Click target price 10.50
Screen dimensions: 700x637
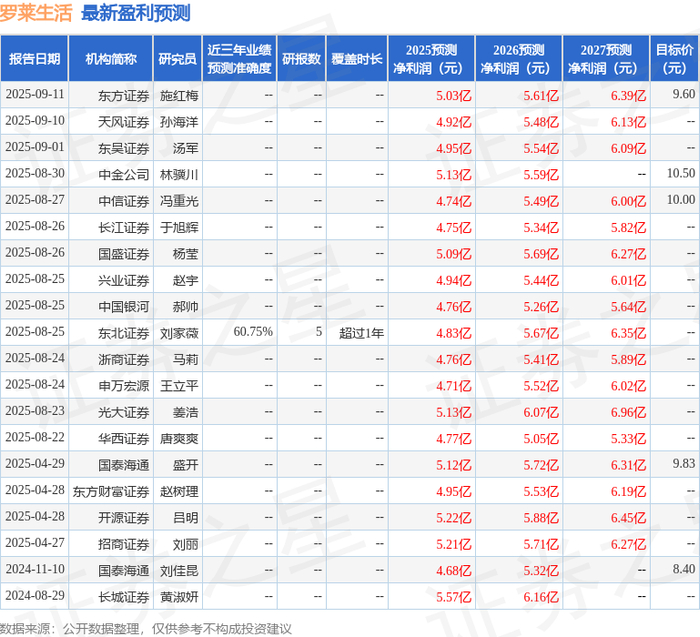click(x=681, y=173)
